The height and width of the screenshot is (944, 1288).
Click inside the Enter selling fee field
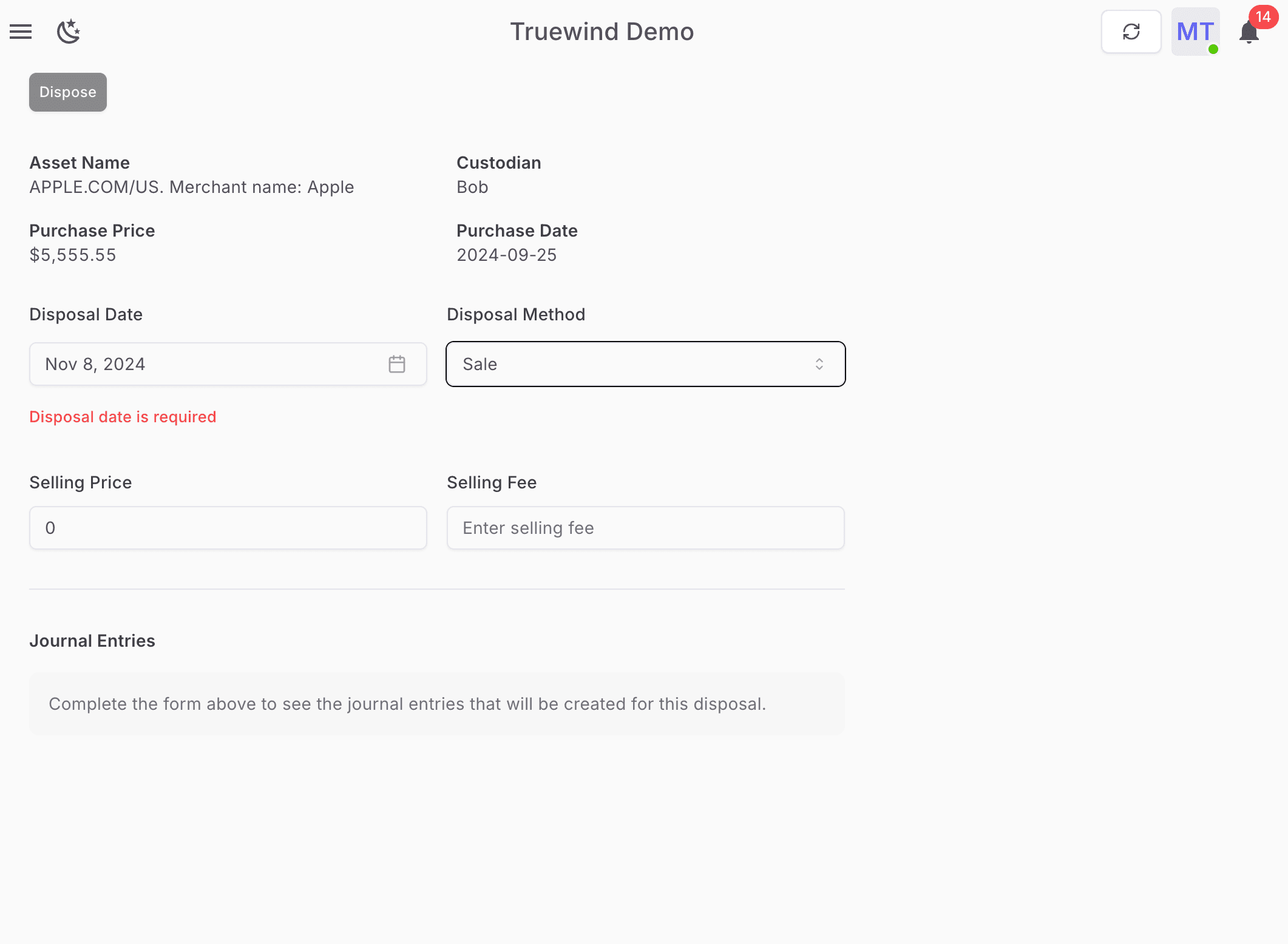(x=645, y=527)
